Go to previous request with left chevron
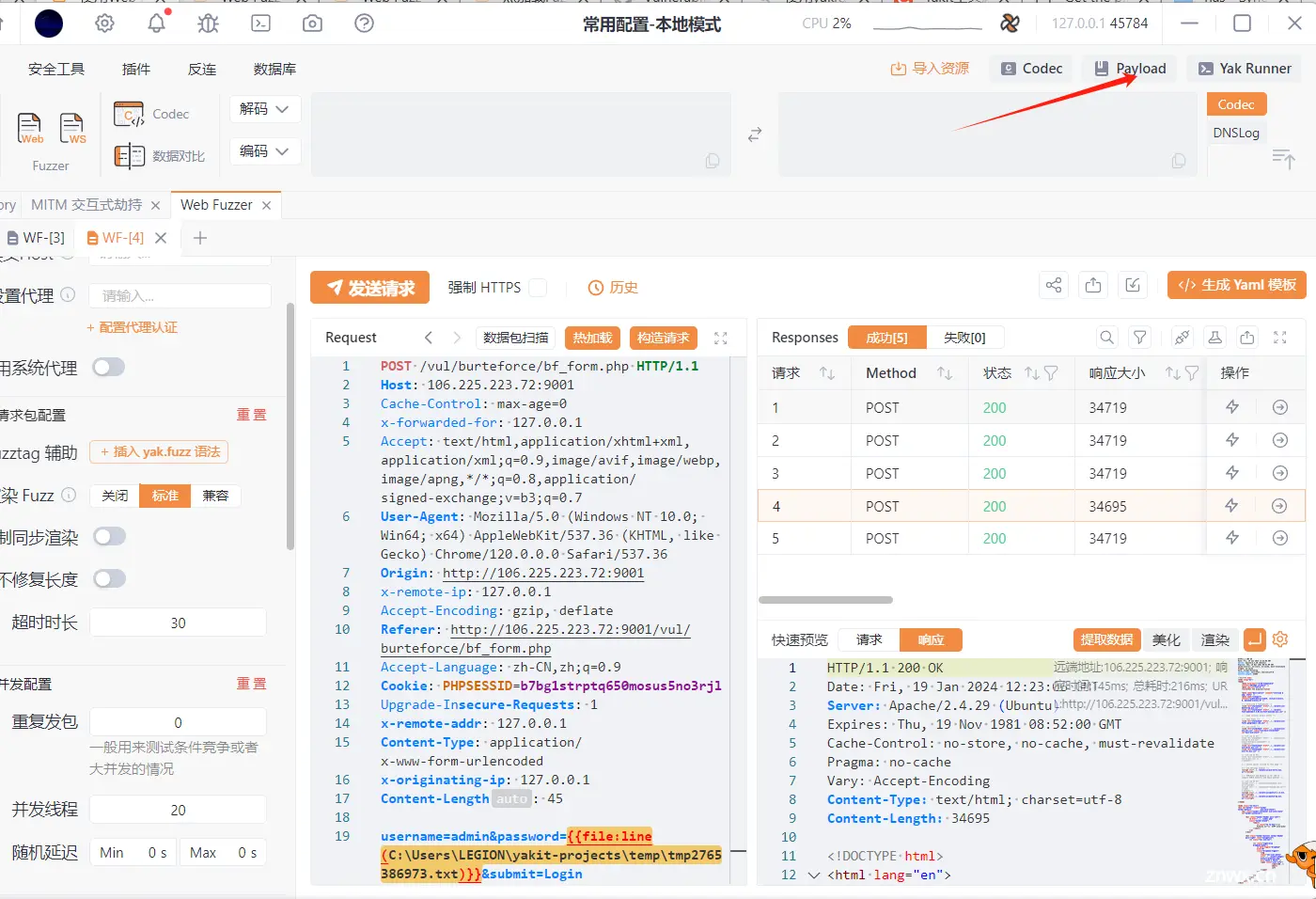1316x899 pixels. 429,338
